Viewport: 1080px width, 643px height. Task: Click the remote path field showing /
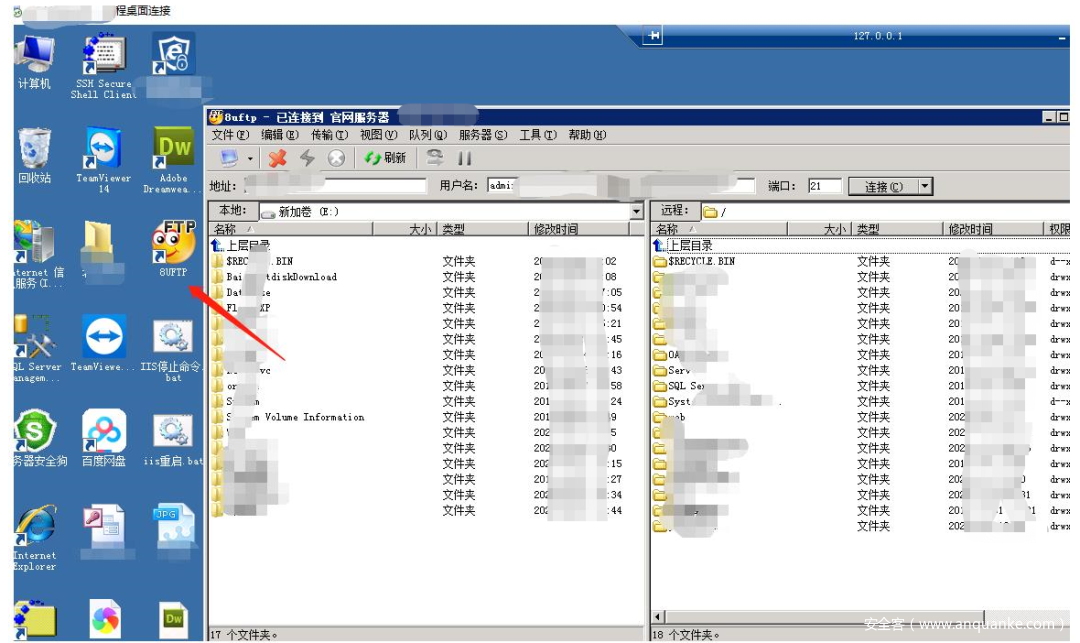point(884,211)
